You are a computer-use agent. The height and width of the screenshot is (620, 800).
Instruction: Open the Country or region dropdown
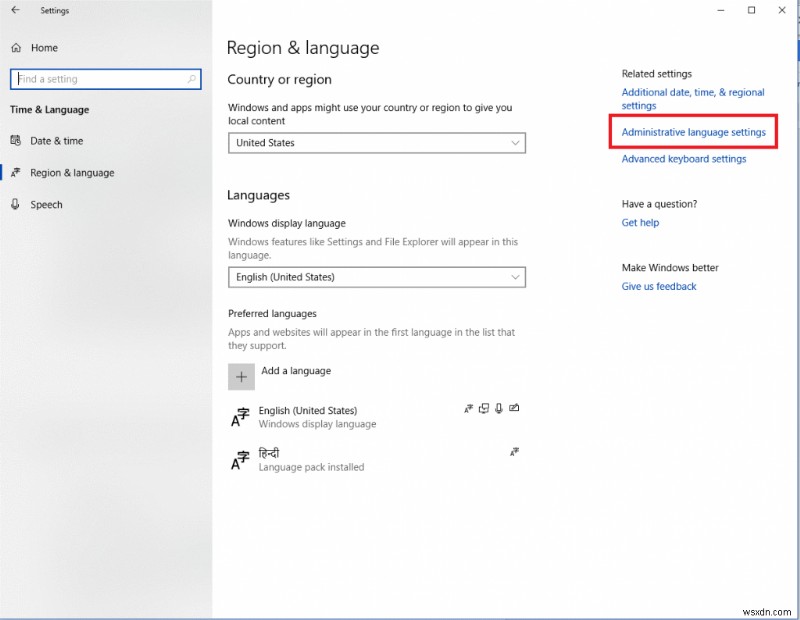tap(516, 143)
